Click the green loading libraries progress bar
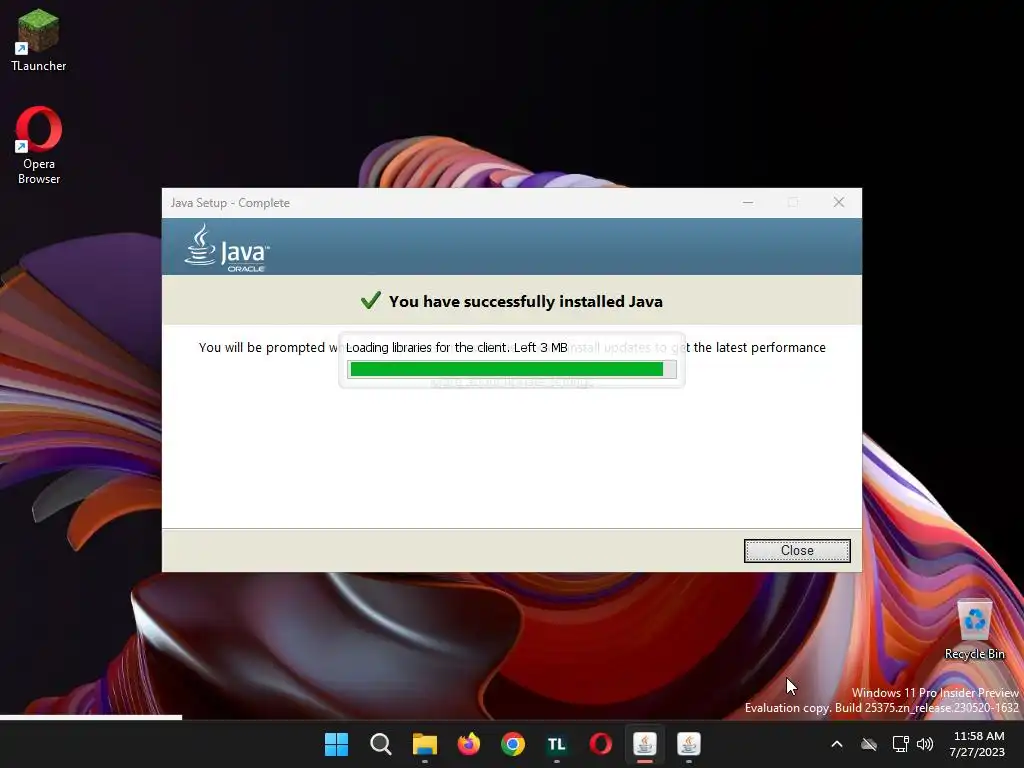The image size is (1024, 768). point(512,369)
